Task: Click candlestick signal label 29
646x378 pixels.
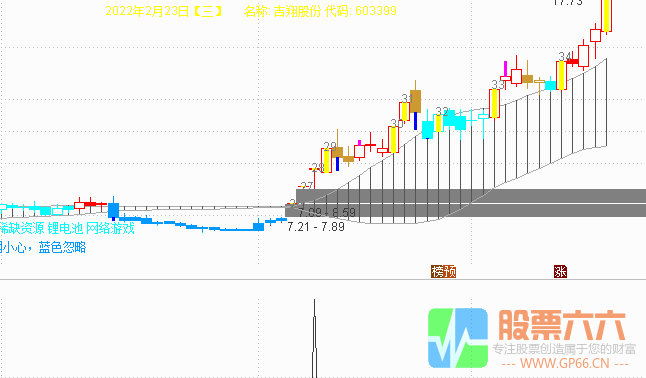Action: coord(330,146)
